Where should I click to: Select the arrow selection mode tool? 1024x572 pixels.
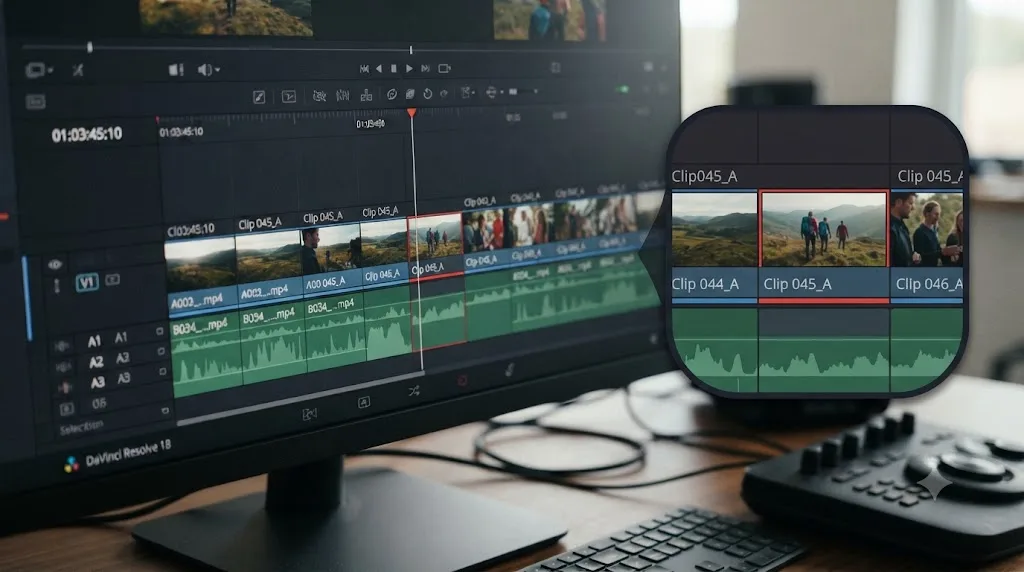point(289,97)
